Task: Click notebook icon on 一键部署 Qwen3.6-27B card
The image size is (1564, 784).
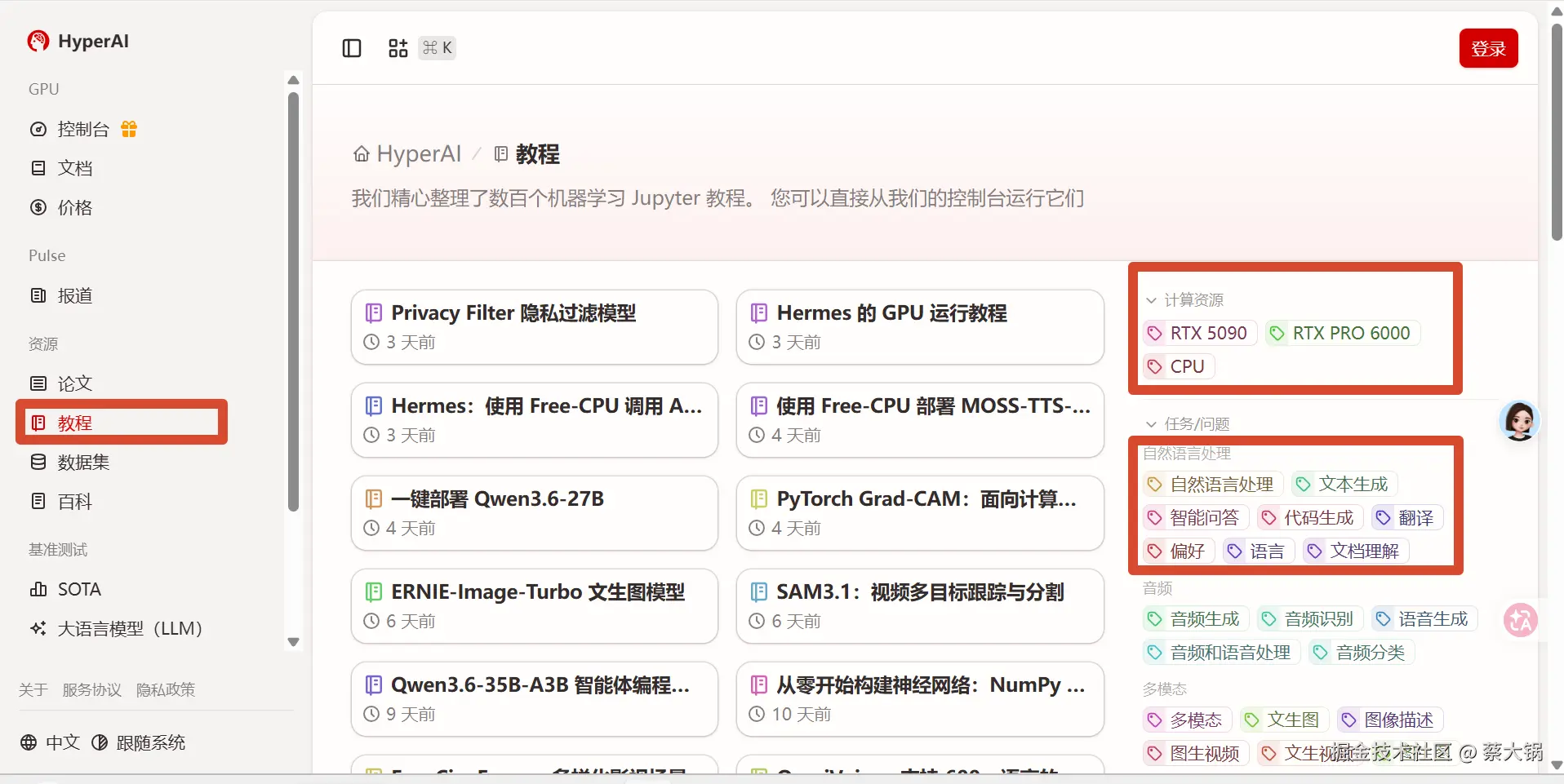Action: [374, 498]
